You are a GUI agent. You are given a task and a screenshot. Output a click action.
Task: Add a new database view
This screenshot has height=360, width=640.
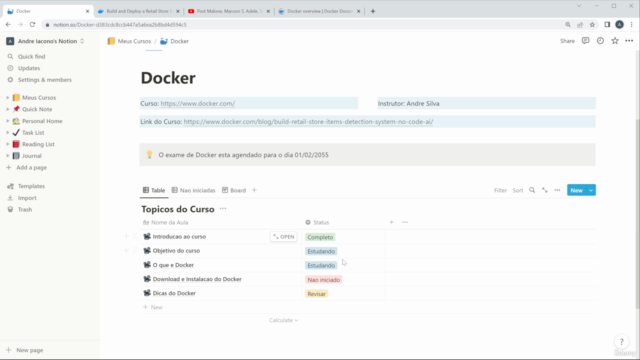tap(254, 190)
